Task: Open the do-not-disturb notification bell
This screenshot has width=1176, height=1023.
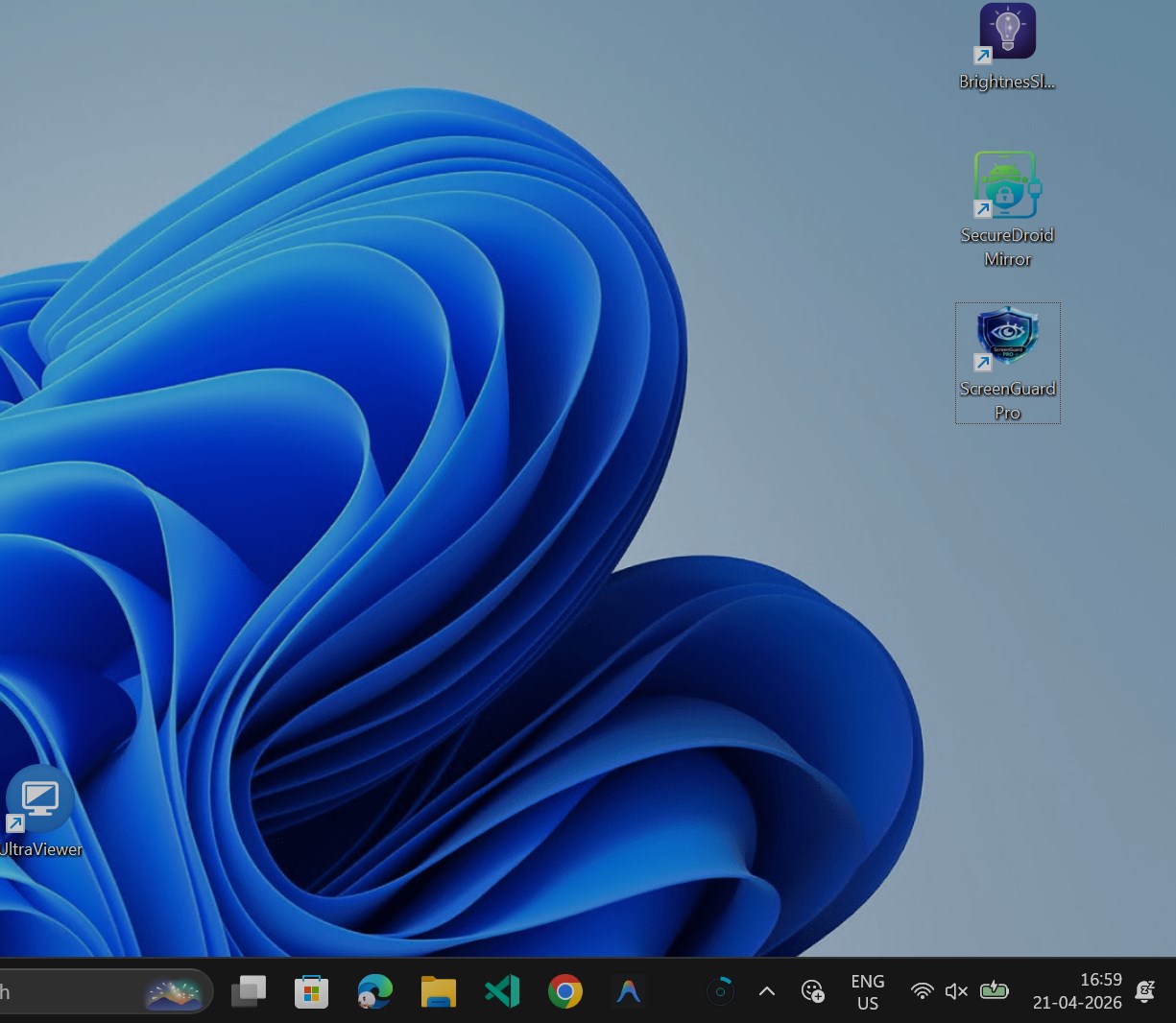Action: point(1144,991)
